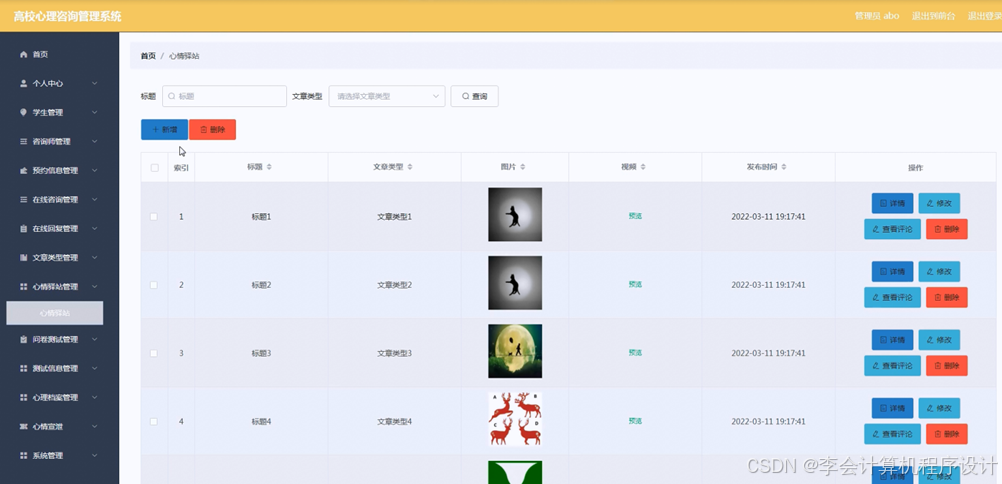The image size is (1002, 484).
Task: Click the blue 新增 button
Action: click(164, 129)
